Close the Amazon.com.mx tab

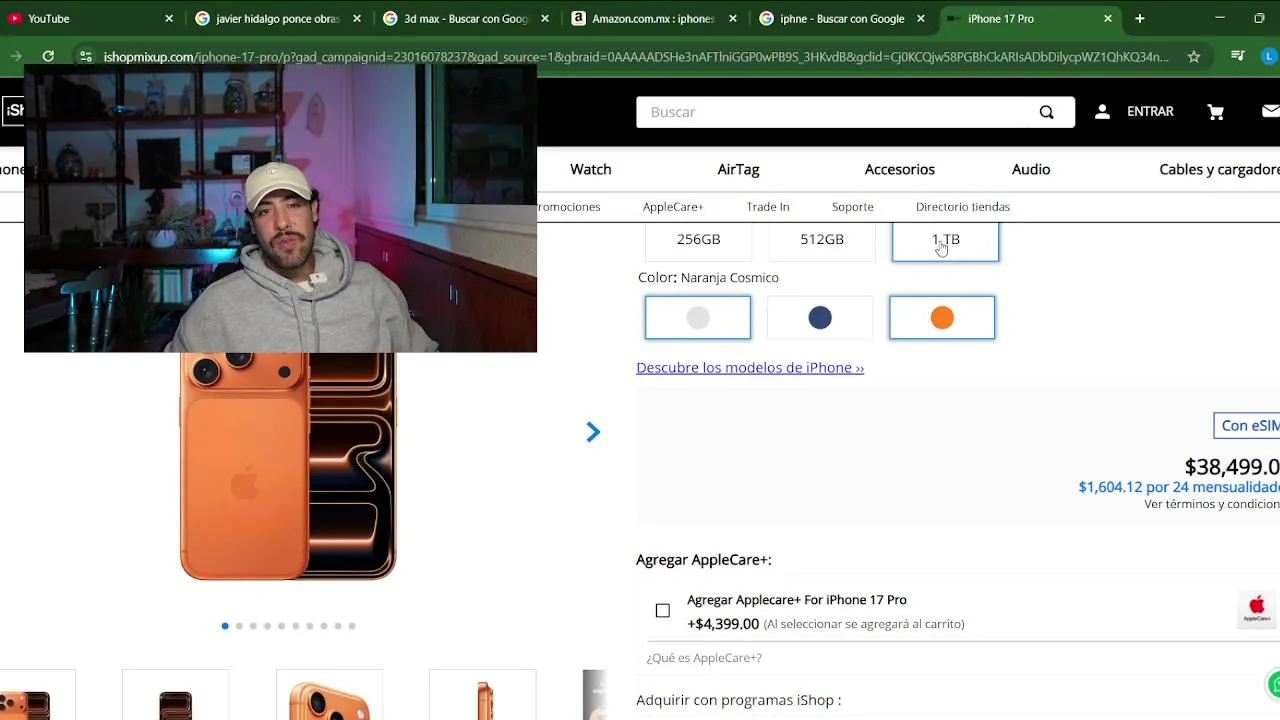(x=733, y=18)
